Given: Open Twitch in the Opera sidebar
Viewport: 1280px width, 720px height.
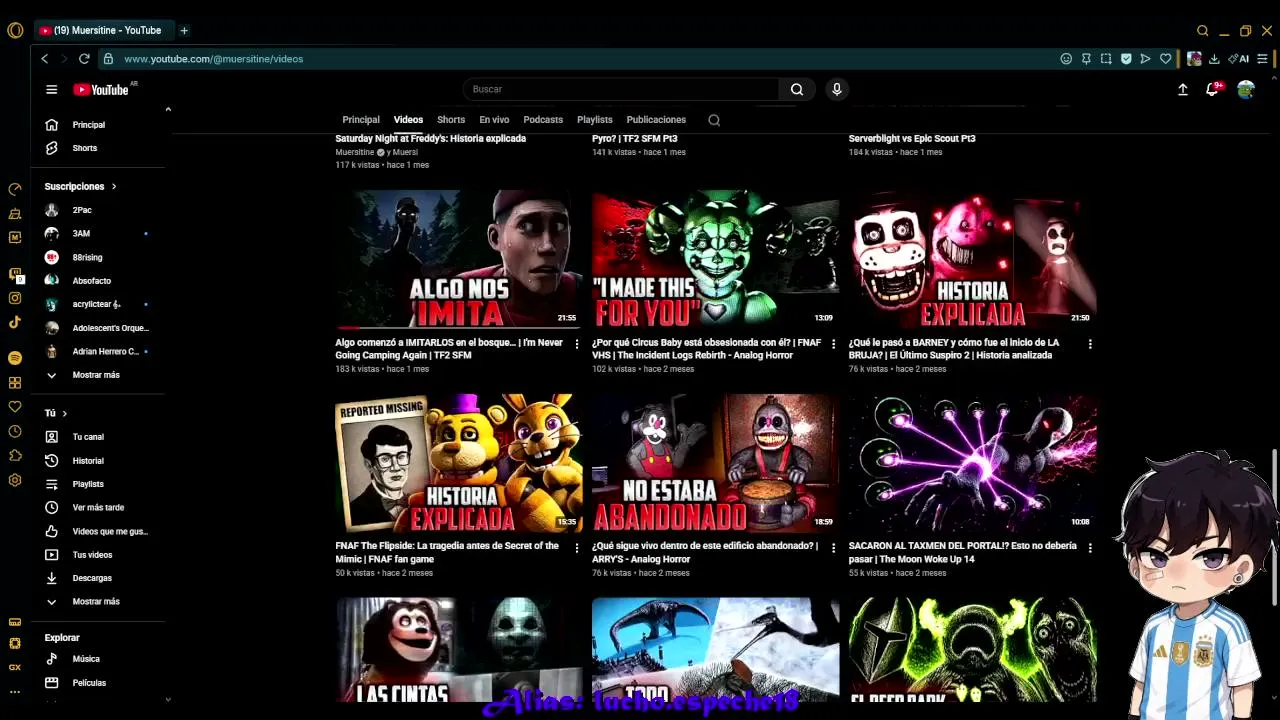Looking at the screenshot, I should click(x=15, y=274).
